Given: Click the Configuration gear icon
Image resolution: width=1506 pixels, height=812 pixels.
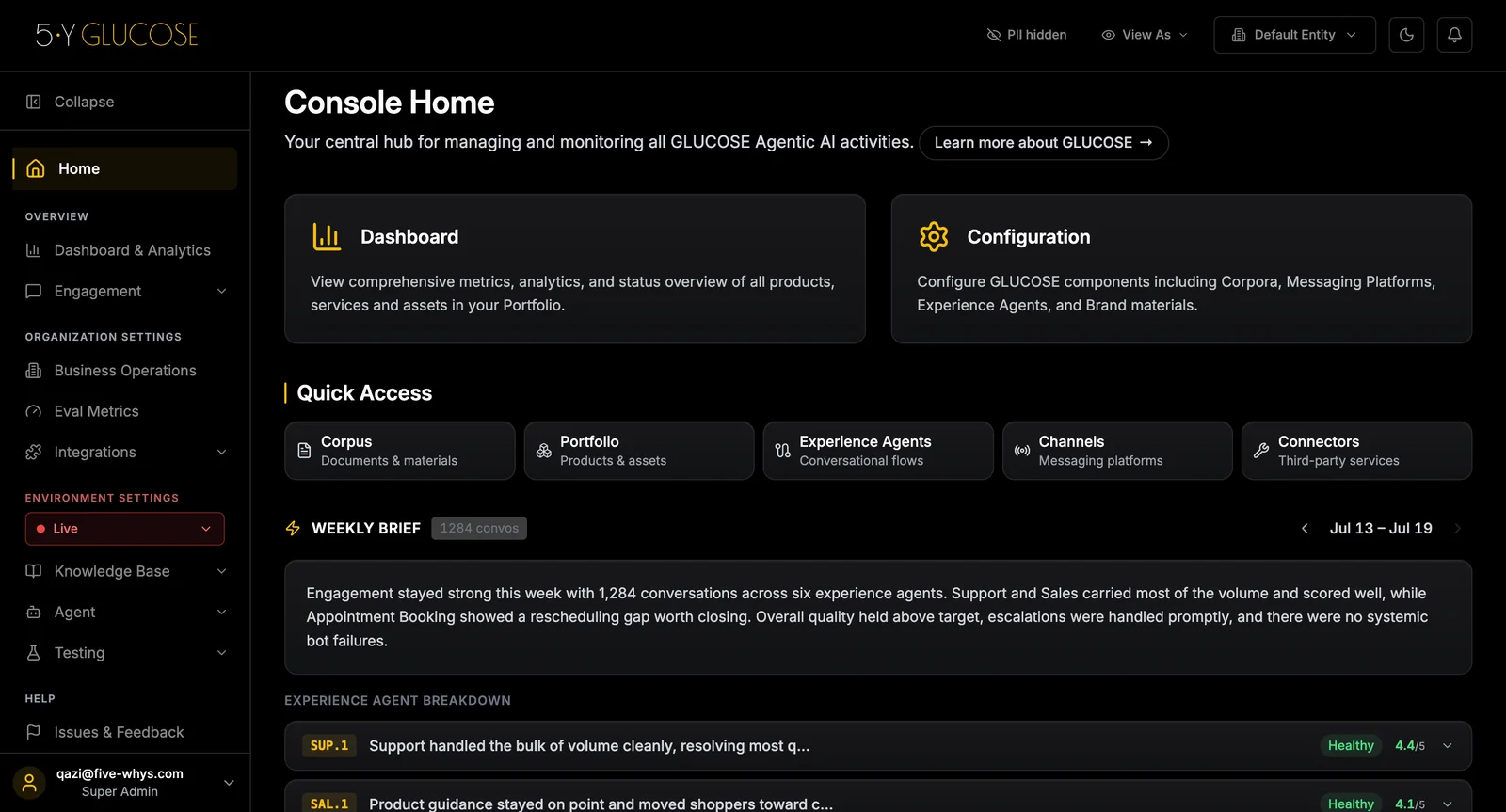Looking at the screenshot, I should click(934, 236).
